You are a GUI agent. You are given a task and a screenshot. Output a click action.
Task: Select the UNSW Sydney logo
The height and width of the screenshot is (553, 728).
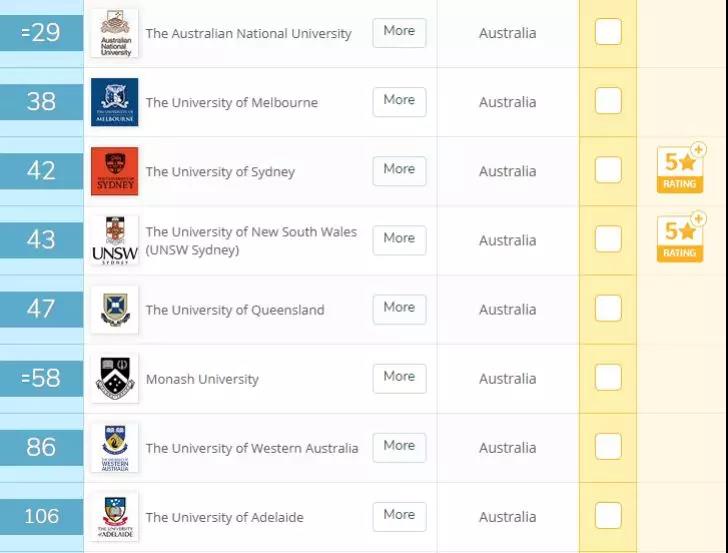point(115,241)
